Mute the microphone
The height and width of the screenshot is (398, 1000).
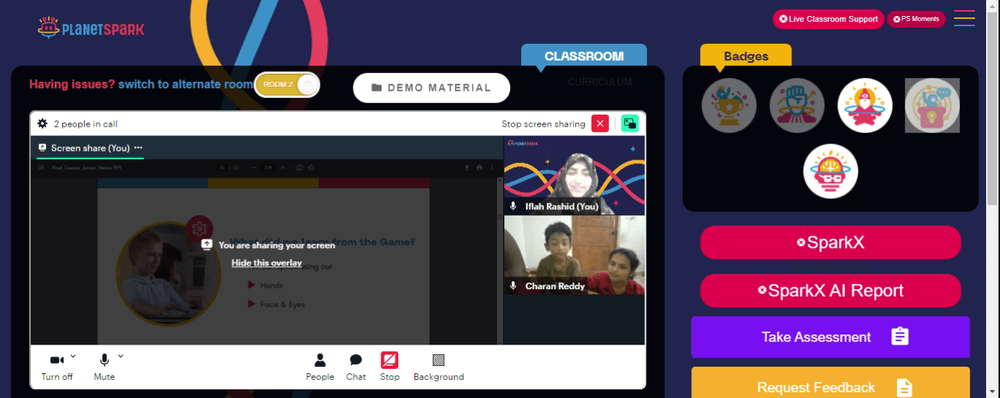point(105,367)
